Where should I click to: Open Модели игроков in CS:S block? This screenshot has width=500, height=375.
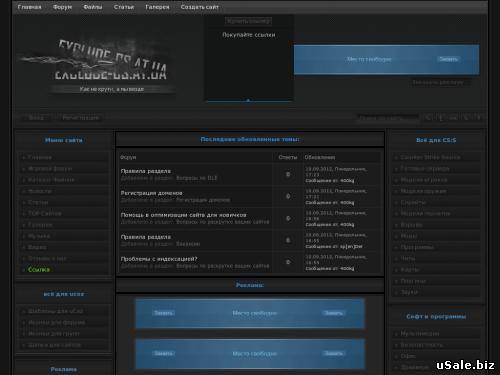click(424, 180)
